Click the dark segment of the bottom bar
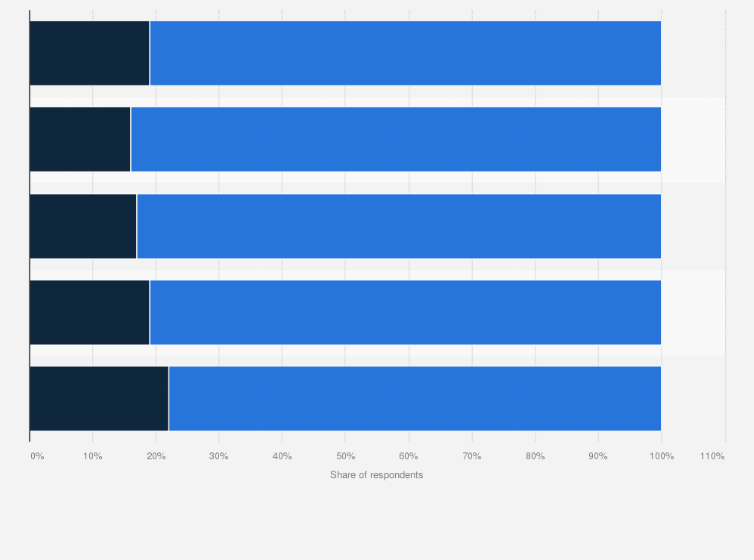The height and width of the screenshot is (560, 754). [99, 398]
